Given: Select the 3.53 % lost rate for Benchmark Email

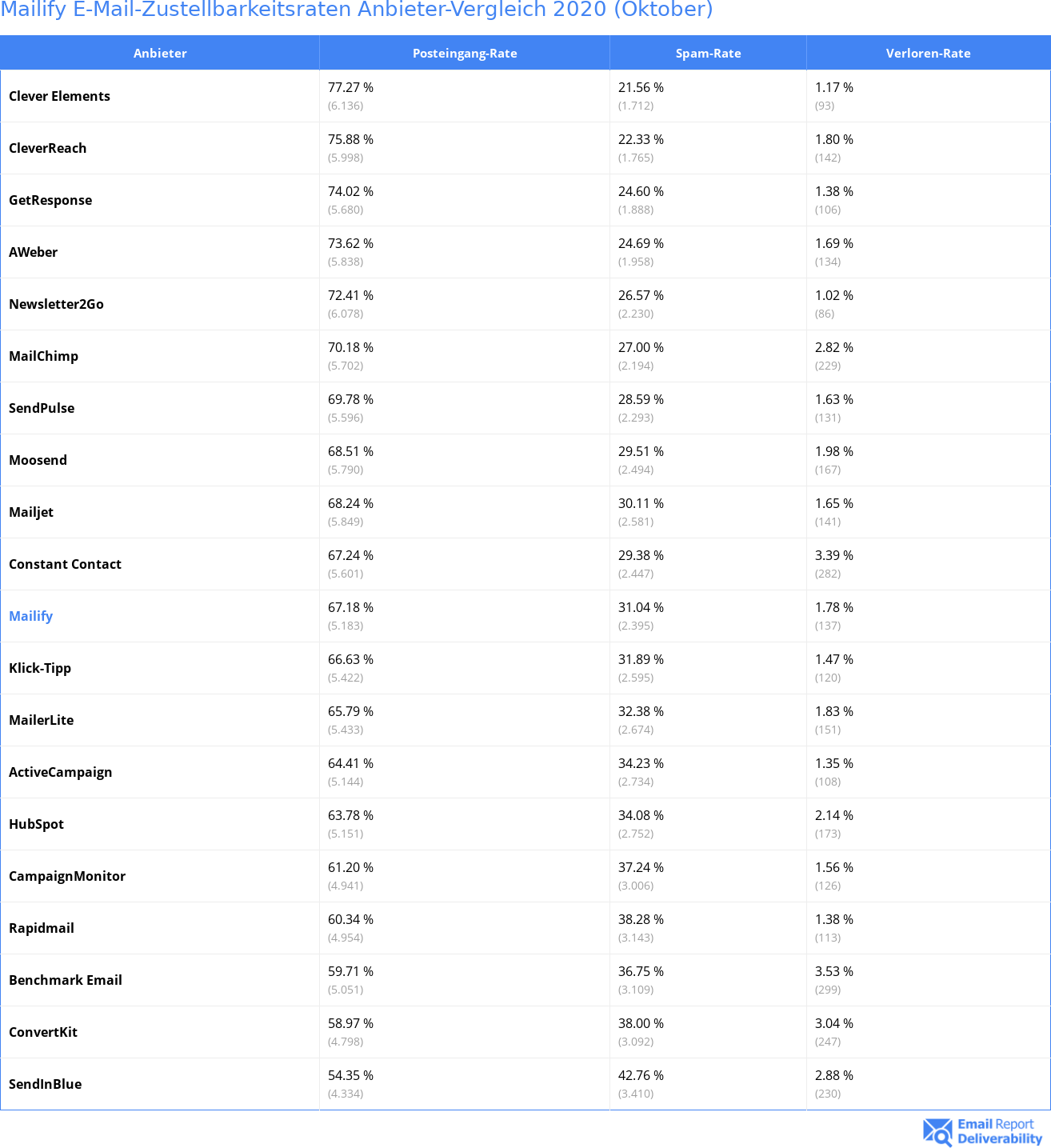Looking at the screenshot, I should pos(834,971).
